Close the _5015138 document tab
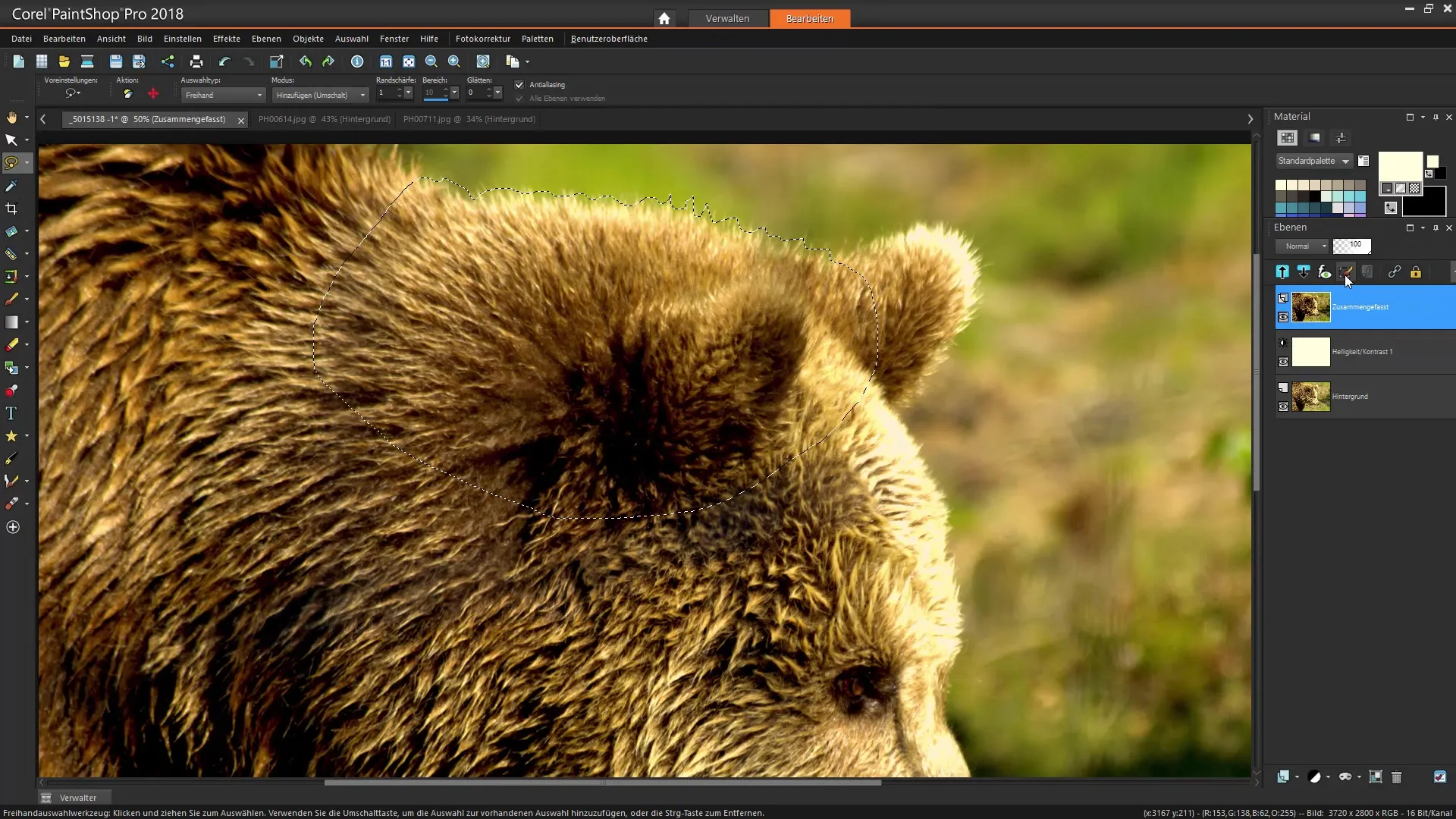Image resolution: width=1456 pixels, height=819 pixels. pos(240,120)
